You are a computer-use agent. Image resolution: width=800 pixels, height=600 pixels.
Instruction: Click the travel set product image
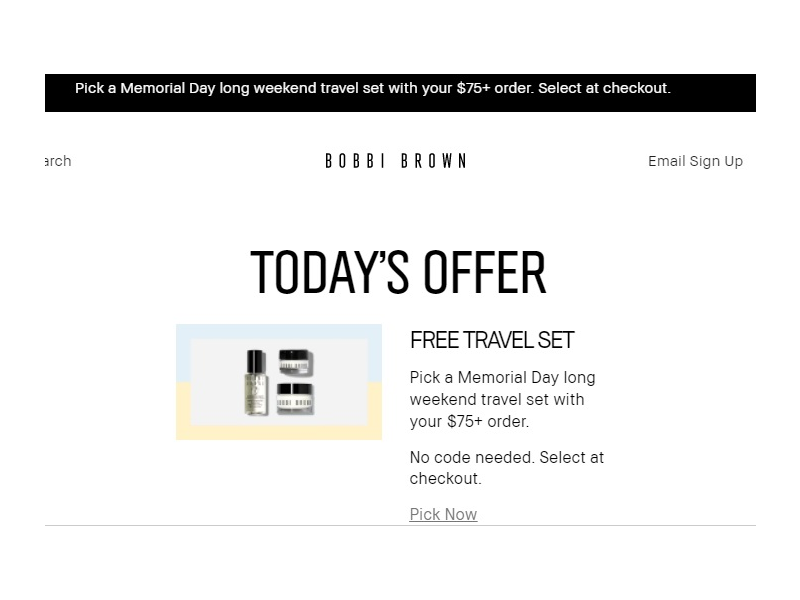tap(279, 382)
